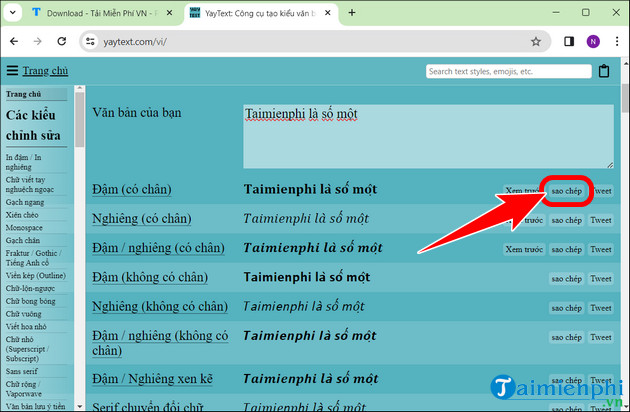Select Trang chủ in the sidebar
This screenshot has height=412, width=630.
point(23,94)
